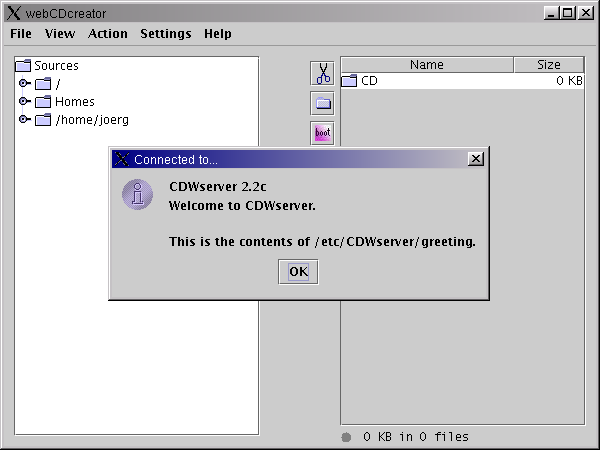This screenshot has width=600, height=450.
Task: Click the new folder toolbar button
Action: click(322, 103)
